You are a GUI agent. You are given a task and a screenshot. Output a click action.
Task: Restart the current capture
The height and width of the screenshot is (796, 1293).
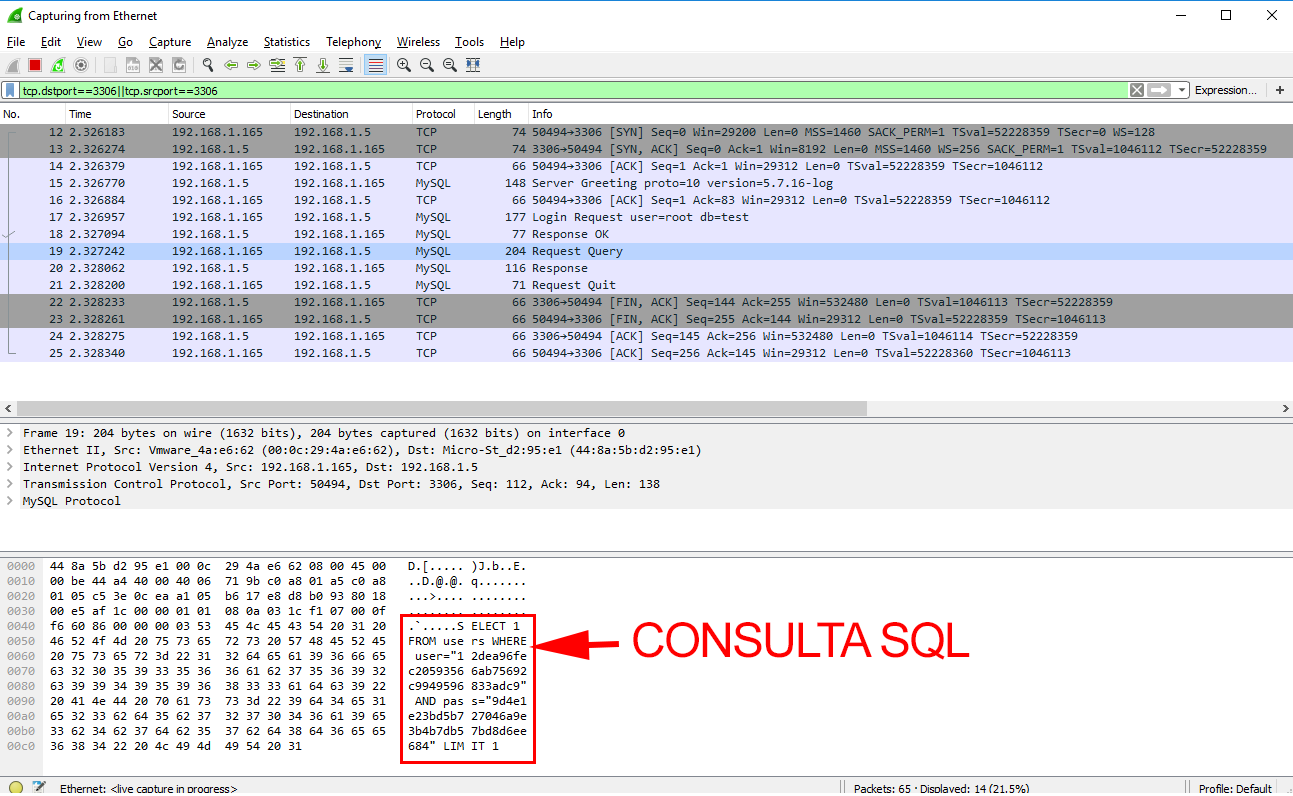(58, 65)
